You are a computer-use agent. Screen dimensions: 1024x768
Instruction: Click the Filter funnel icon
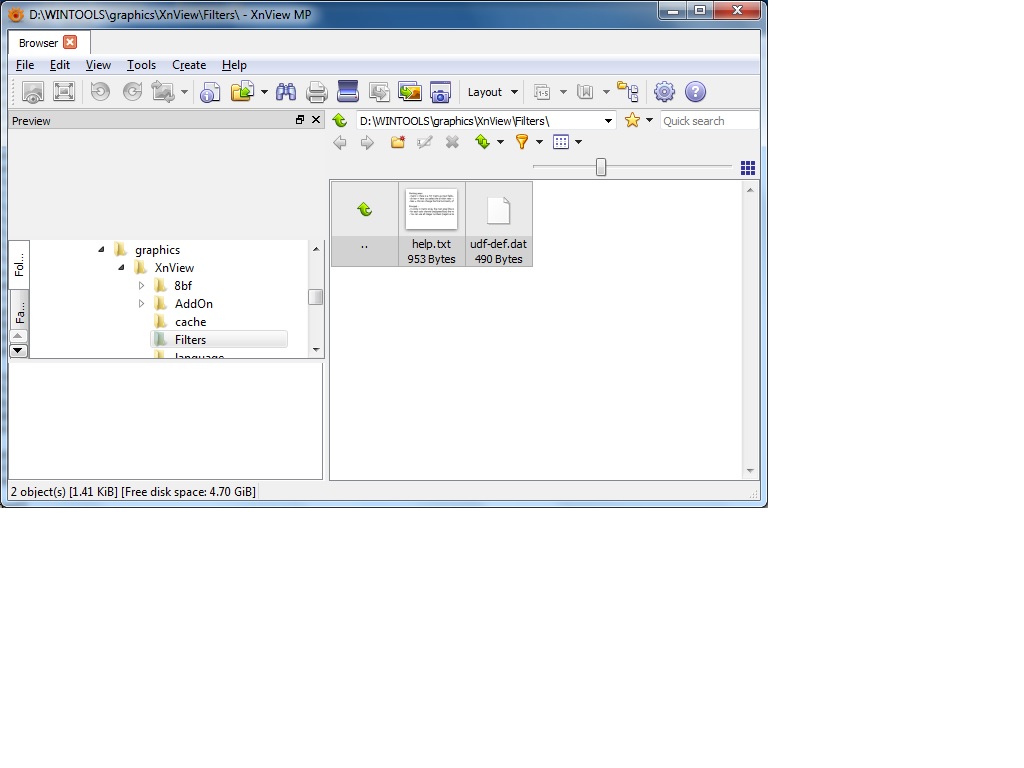point(522,142)
